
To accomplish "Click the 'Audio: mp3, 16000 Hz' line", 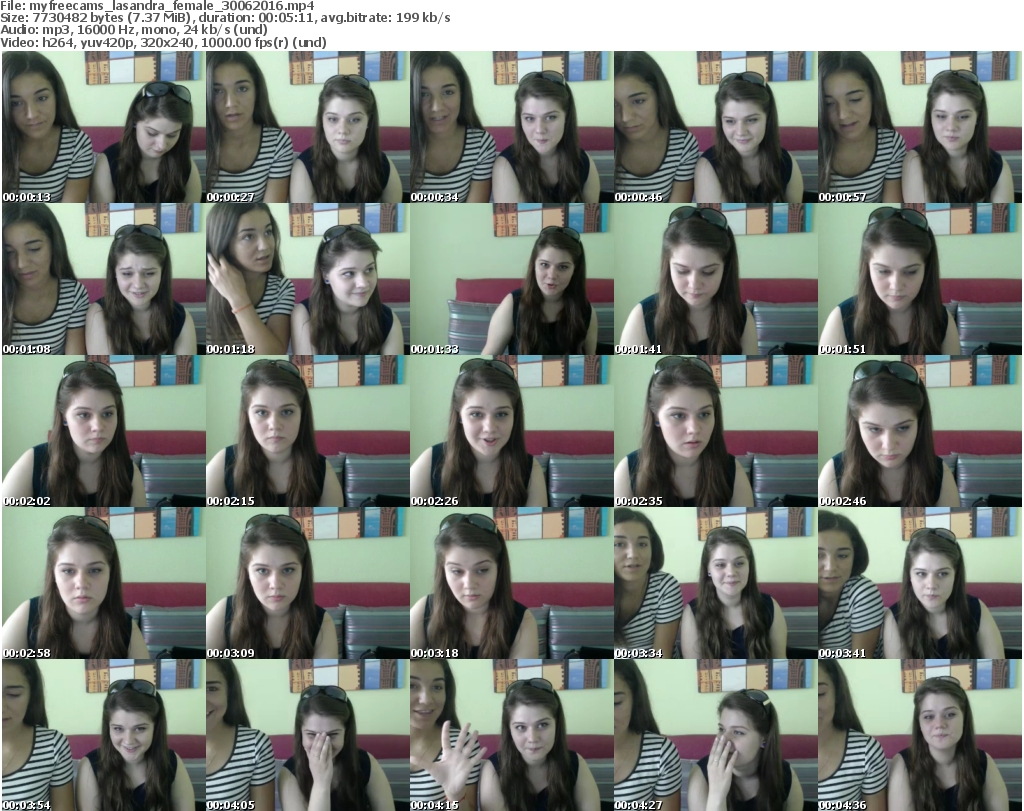I will coord(134,30).
